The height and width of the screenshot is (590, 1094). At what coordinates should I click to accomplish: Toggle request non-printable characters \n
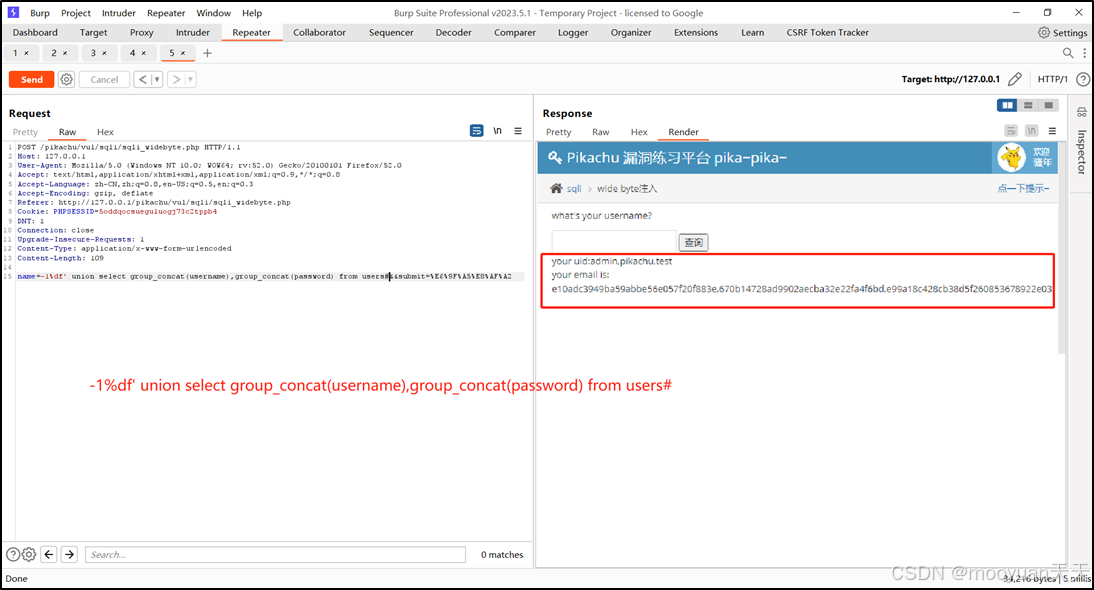pyautogui.click(x=497, y=130)
